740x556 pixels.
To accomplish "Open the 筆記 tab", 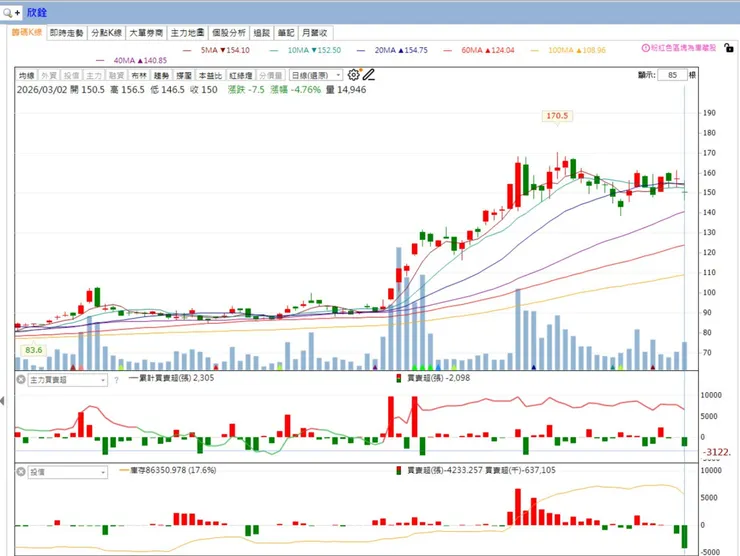I will click(286, 33).
